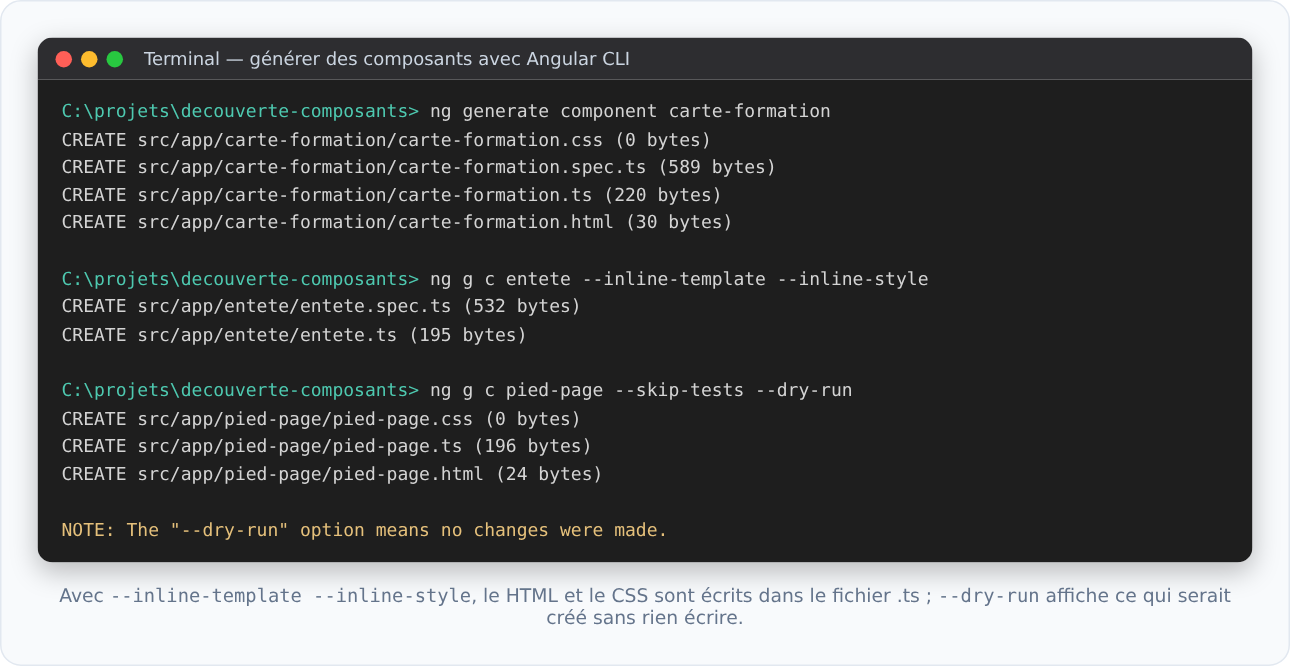1290x666 pixels.
Task: Select the carte-formation.ts (220 bytes) line
Action: (392, 195)
